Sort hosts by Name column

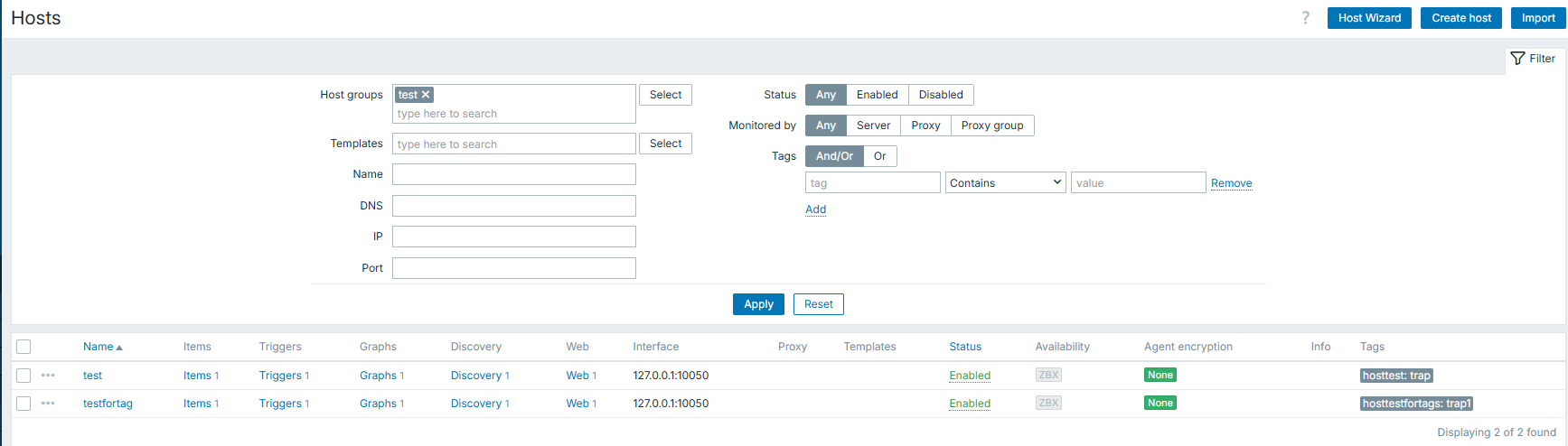coord(99,347)
